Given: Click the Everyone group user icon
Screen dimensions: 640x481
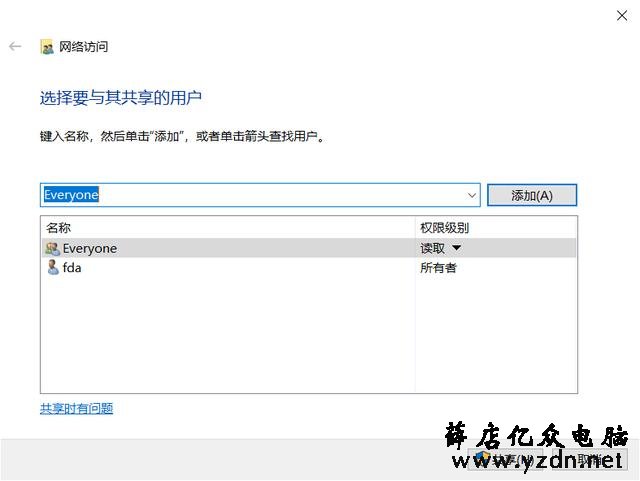Looking at the screenshot, I should coord(53,248).
